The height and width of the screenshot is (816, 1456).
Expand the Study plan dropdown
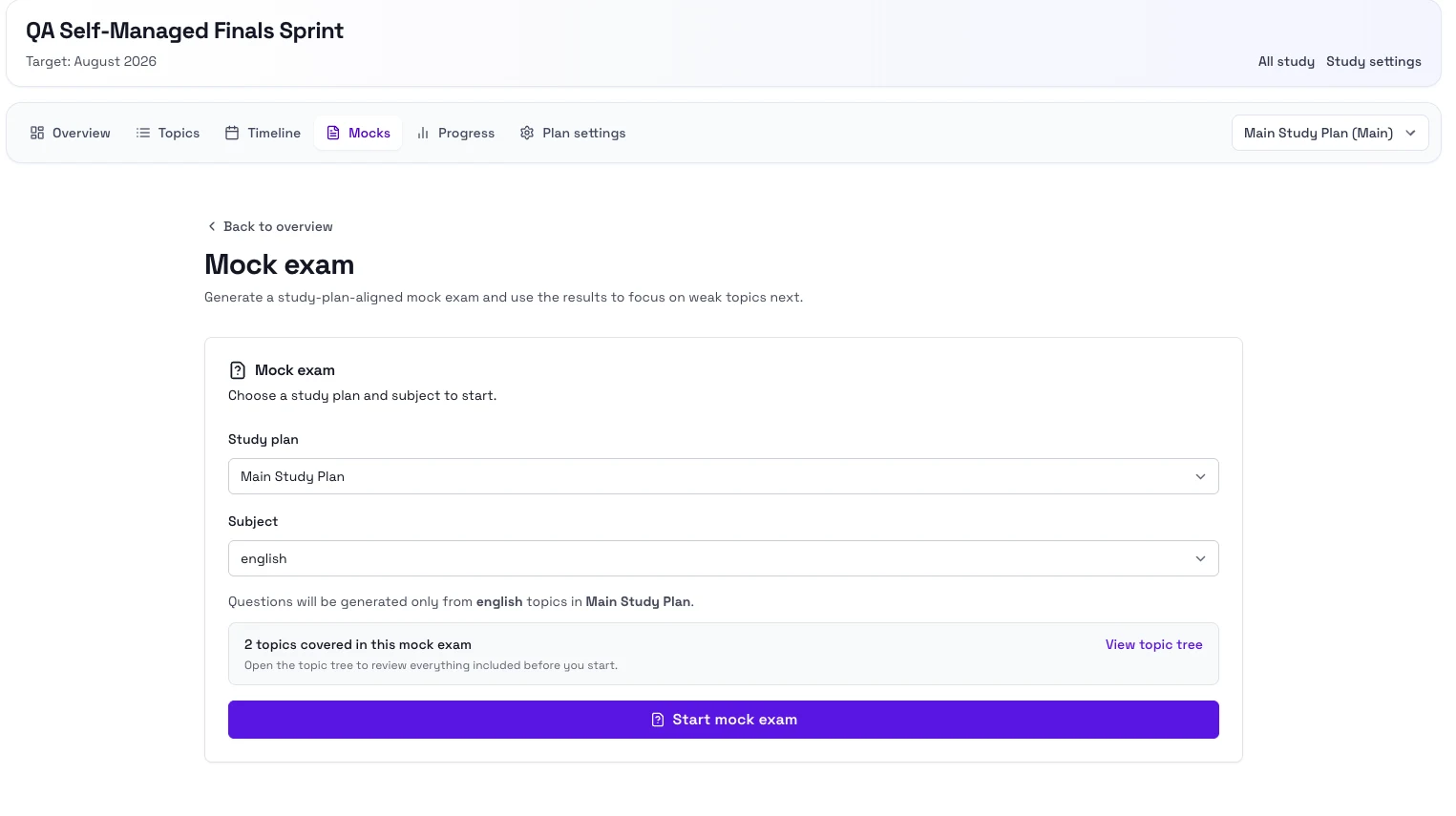pos(723,476)
